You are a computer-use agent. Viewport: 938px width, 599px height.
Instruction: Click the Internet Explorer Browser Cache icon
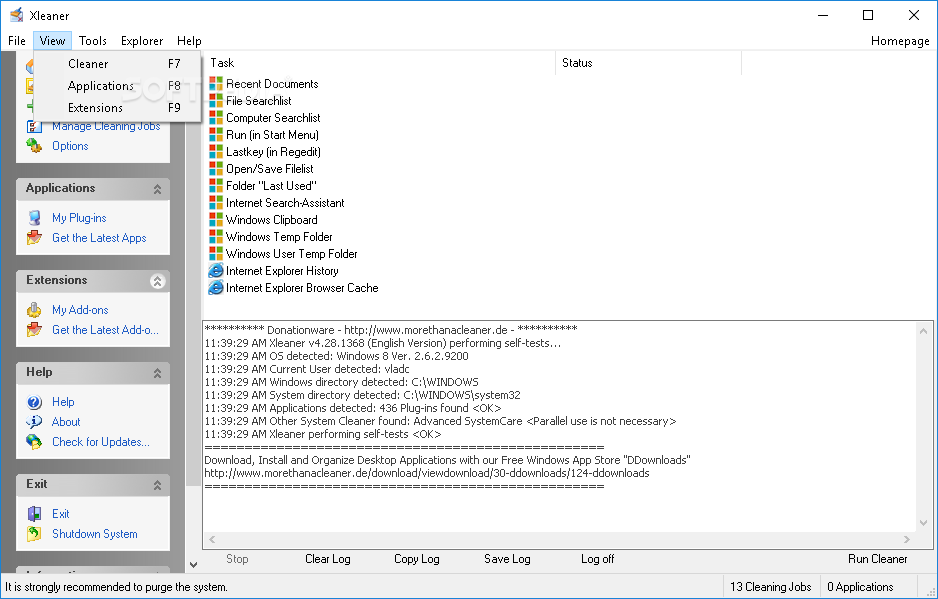215,288
